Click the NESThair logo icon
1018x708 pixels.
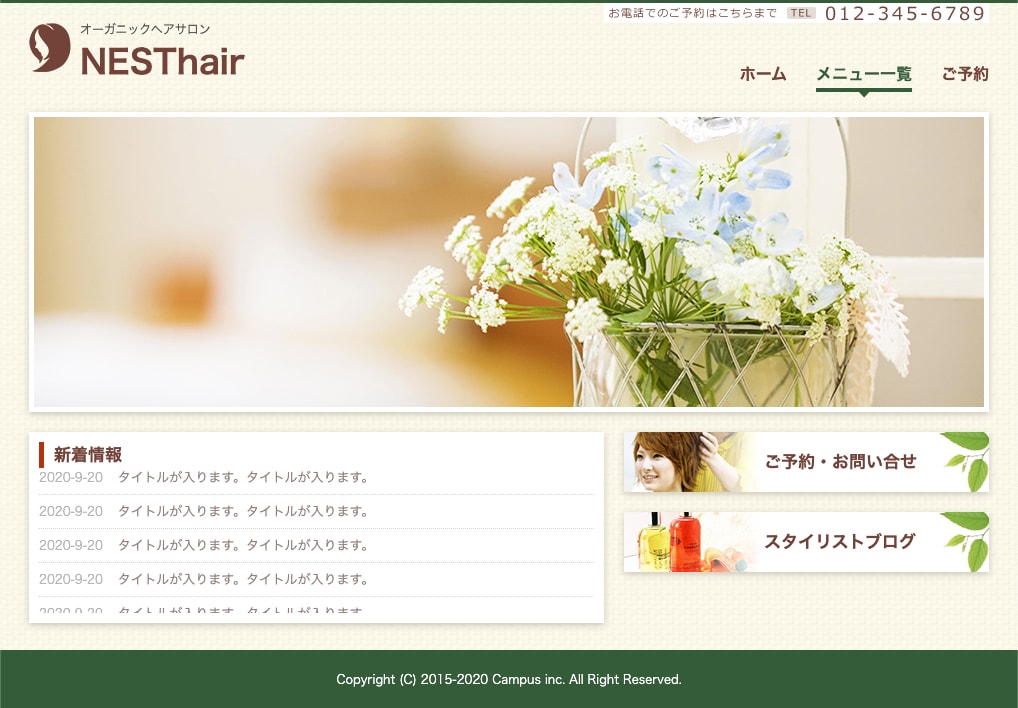tap(50, 48)
